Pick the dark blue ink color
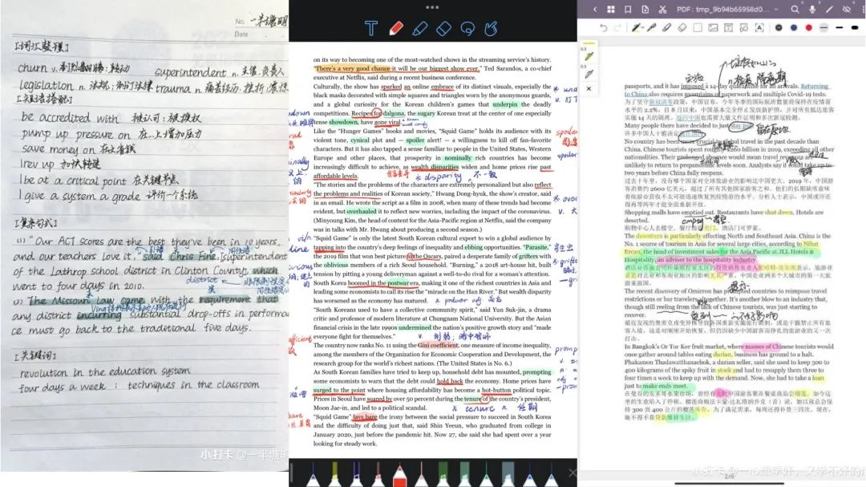The width and height of the screenshot is (866, 487). pyautogui.click(x=794, y=28)
